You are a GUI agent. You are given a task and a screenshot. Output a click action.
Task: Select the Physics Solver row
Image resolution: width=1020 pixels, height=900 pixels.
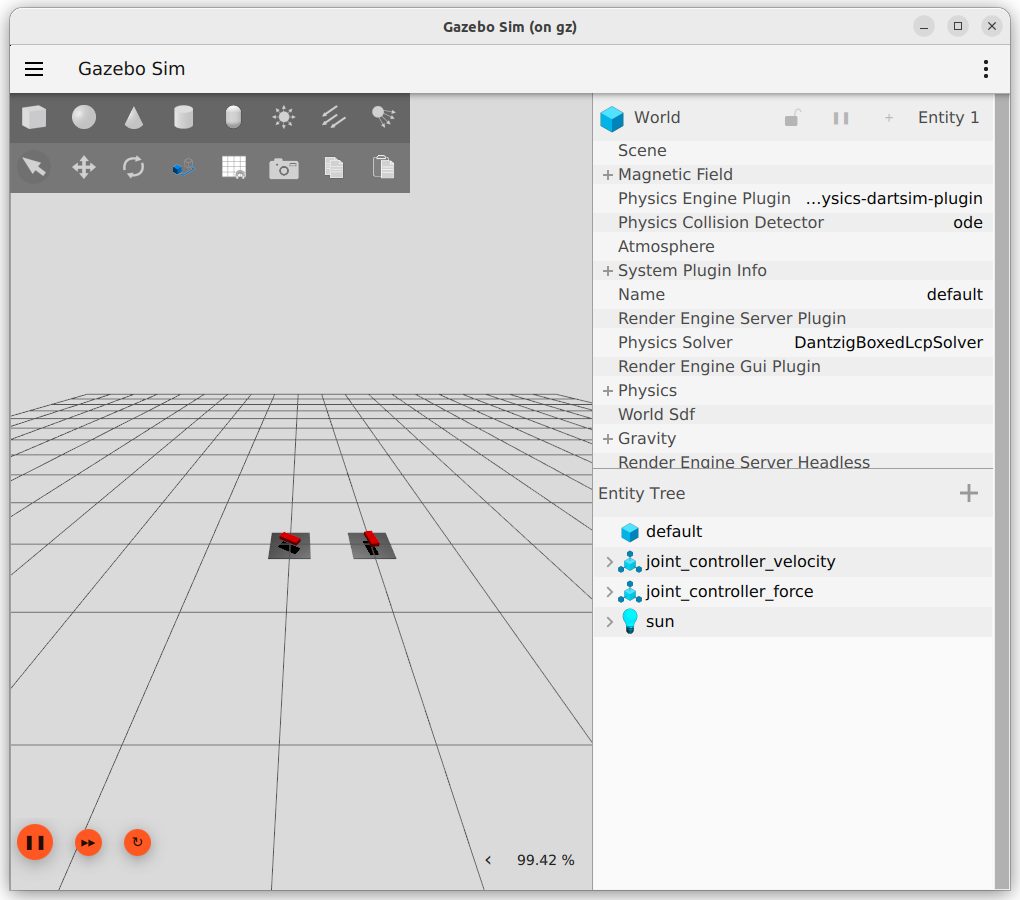point(793,343)
